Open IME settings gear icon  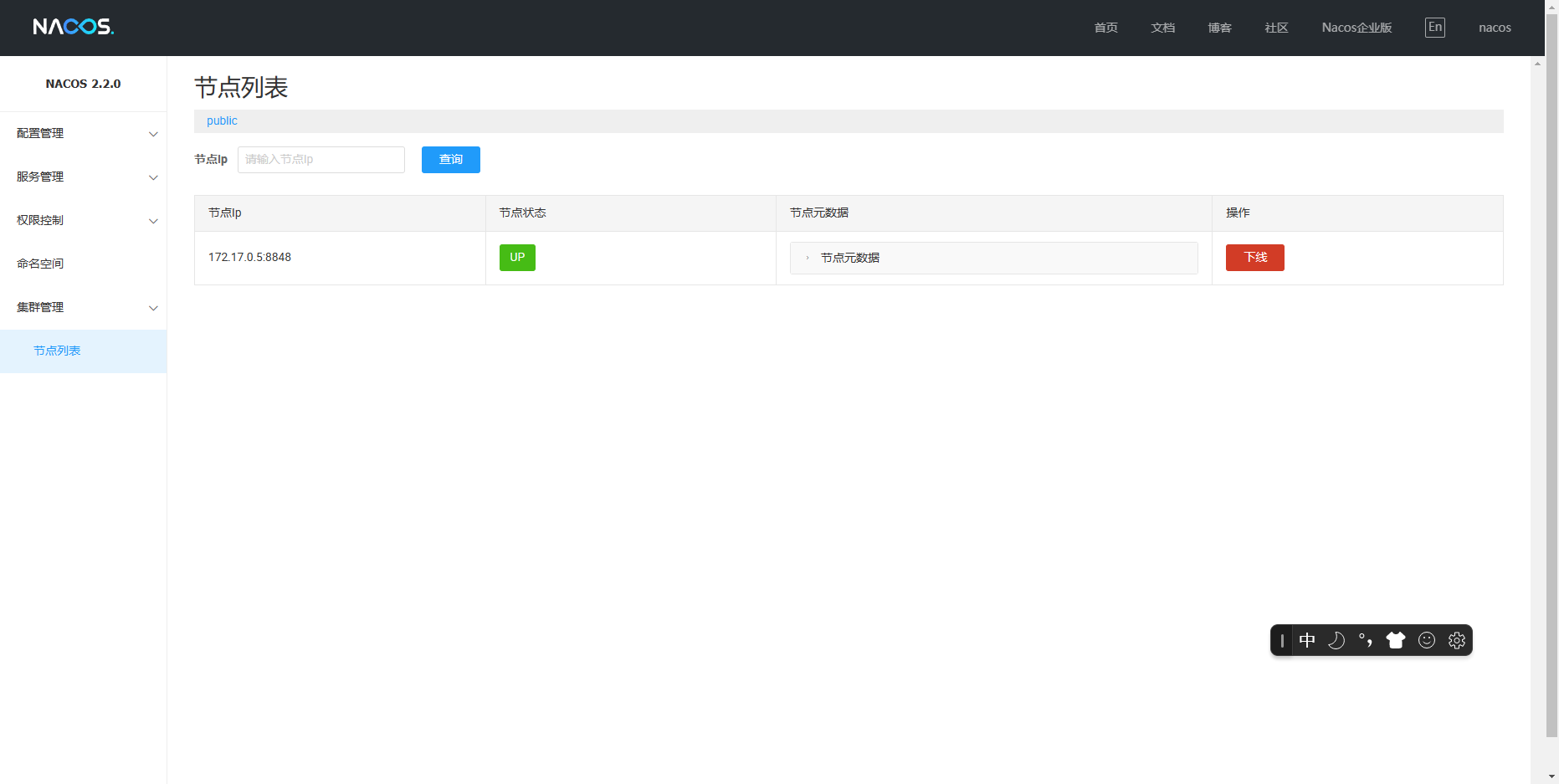click(1457, 641)
